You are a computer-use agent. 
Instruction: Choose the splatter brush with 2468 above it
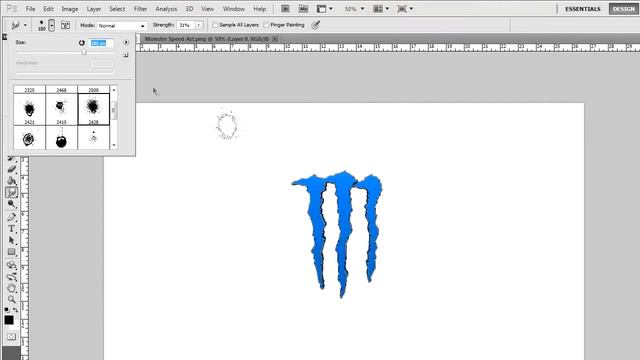point(61,109)
